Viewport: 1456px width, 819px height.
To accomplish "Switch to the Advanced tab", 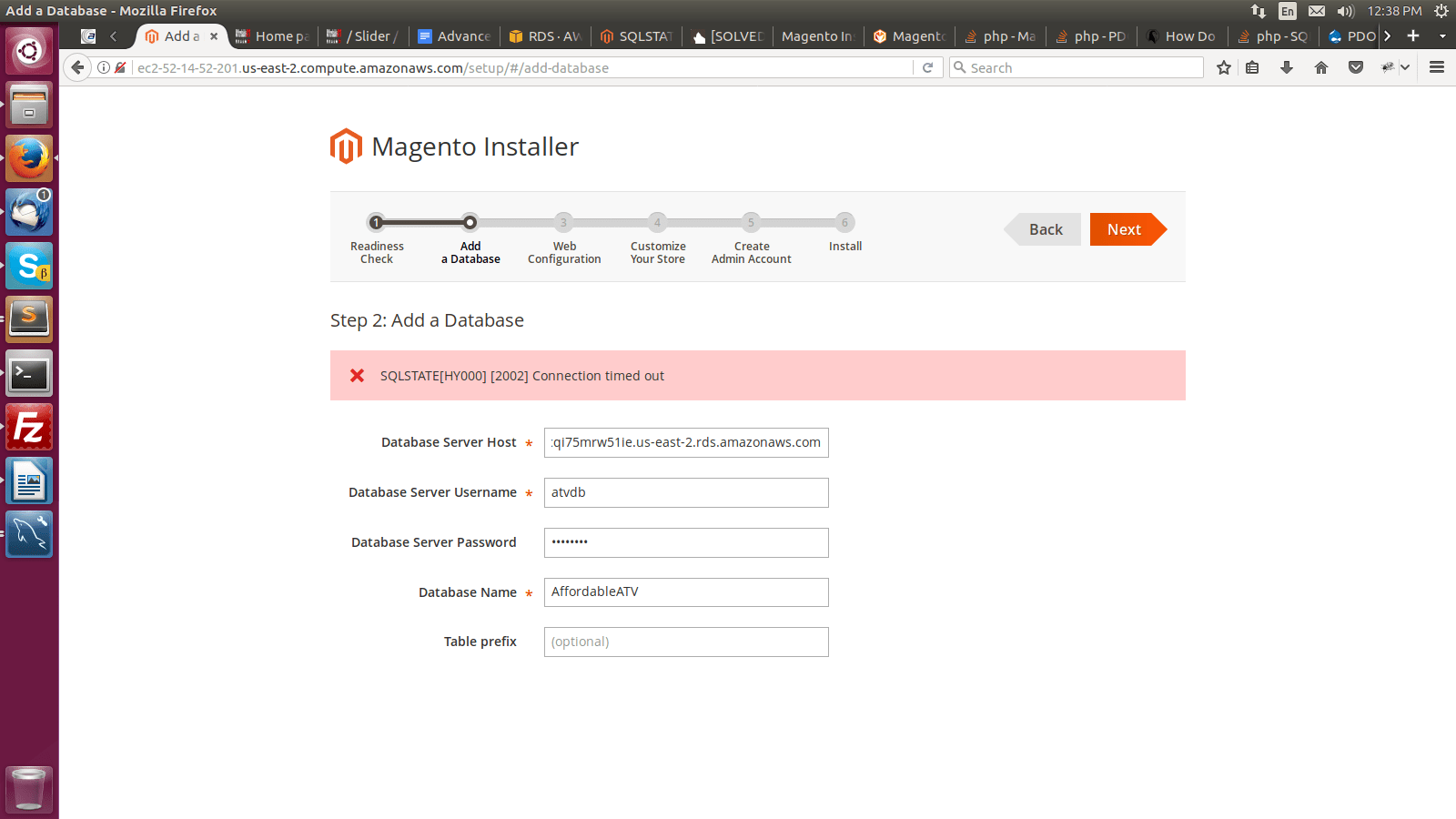I will [454, 36].
